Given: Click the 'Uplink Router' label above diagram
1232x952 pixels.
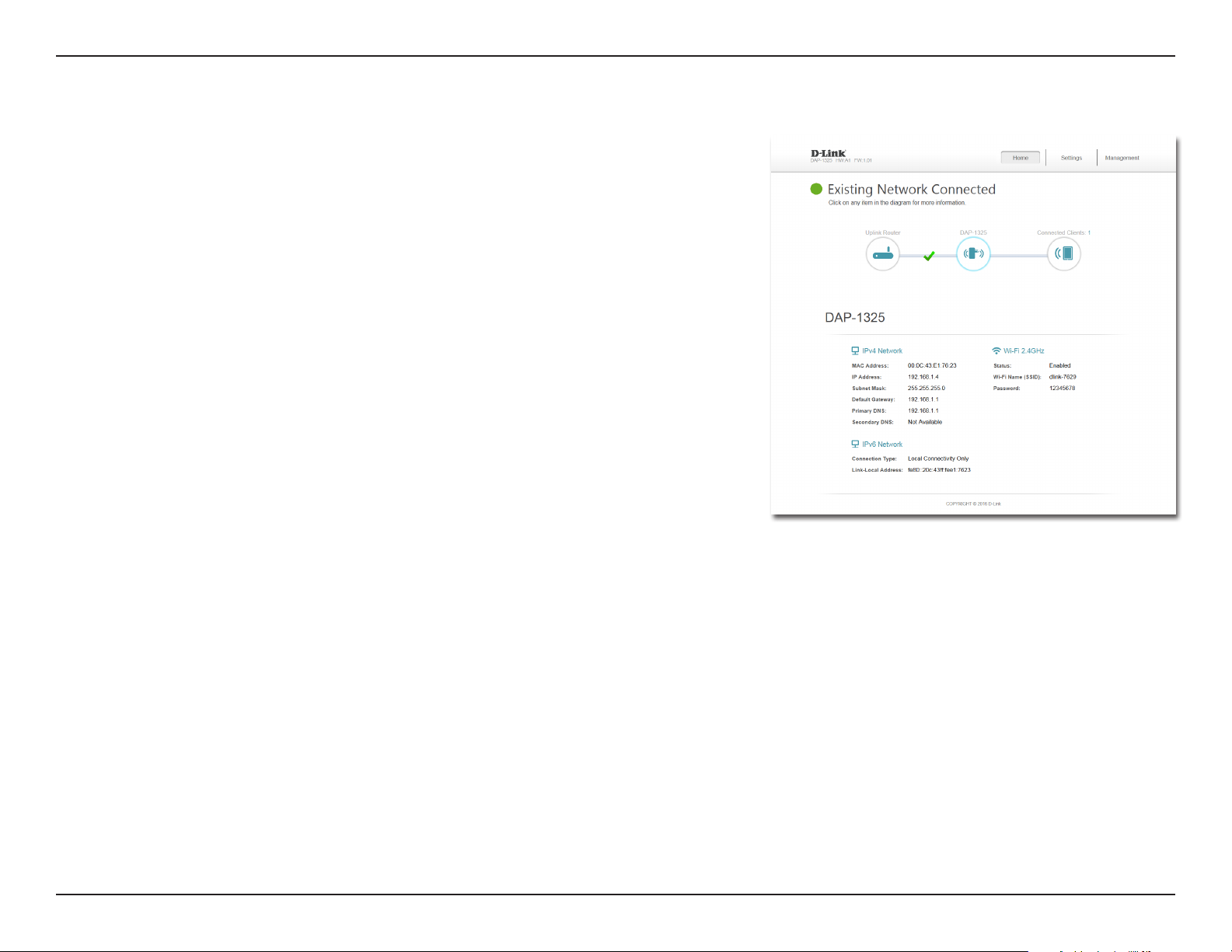Looking at the screenshot, I should [883, 232].
